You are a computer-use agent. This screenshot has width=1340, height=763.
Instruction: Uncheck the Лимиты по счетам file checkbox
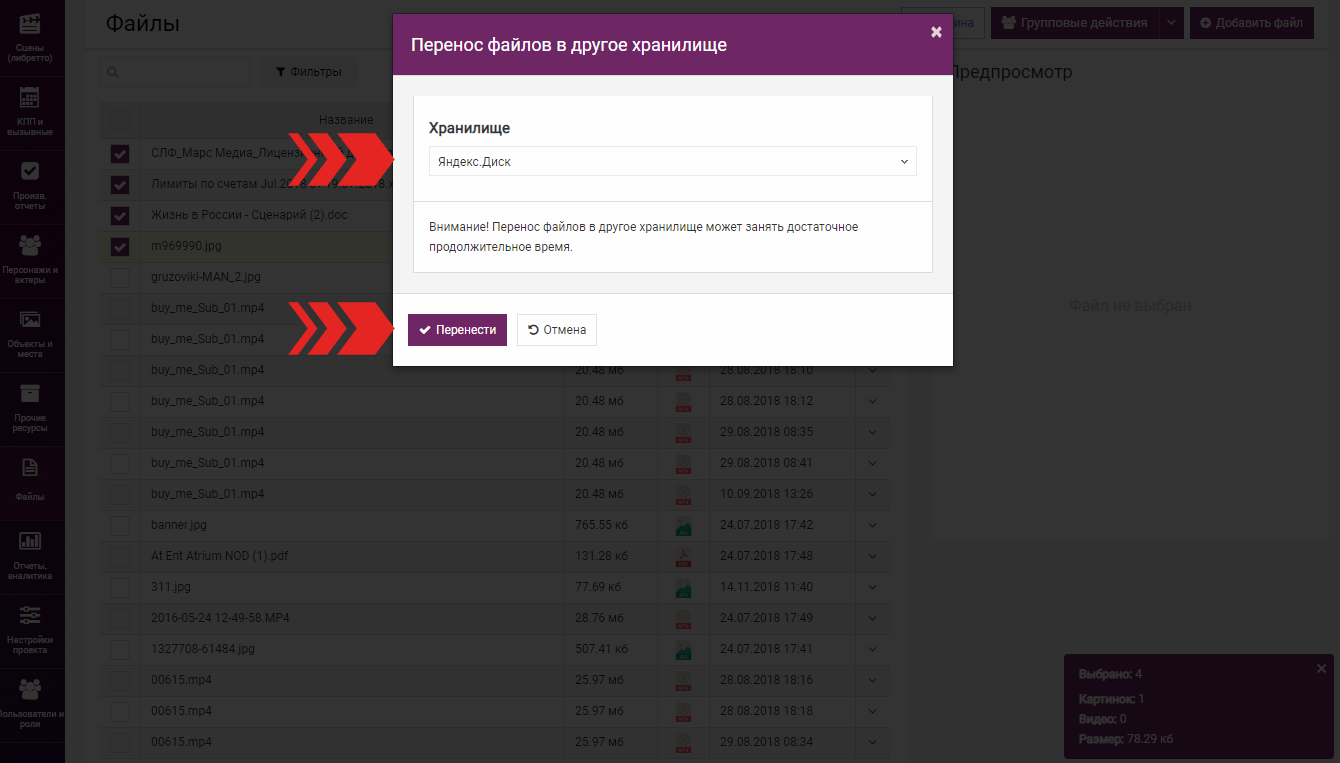pos(120,185)
